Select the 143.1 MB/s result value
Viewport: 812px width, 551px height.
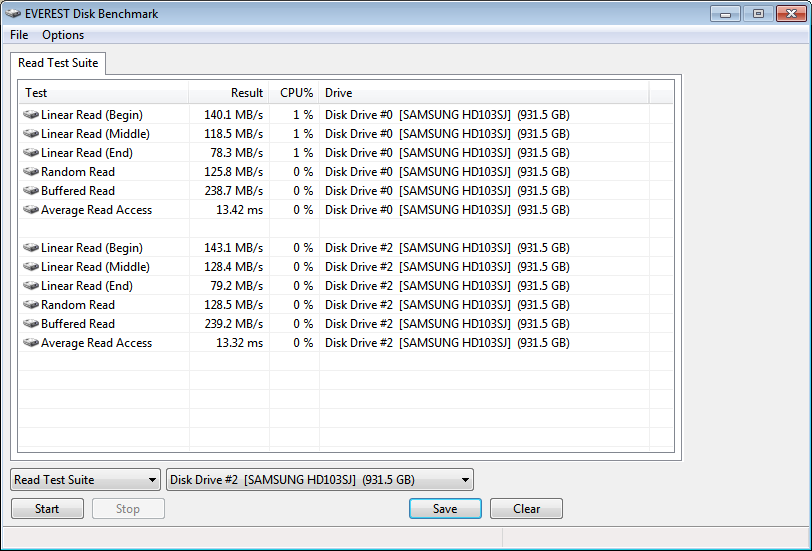click(234, 248)
